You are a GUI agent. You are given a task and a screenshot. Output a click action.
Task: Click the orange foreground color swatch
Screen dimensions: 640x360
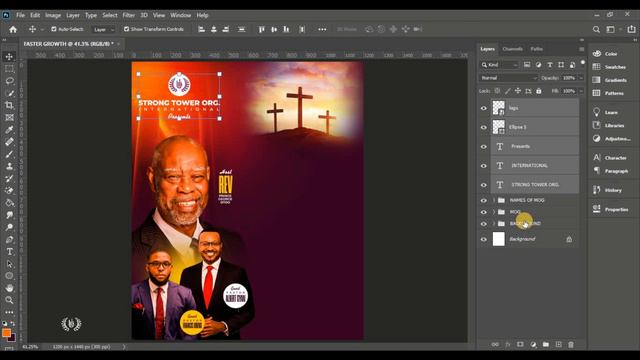coord(6,333)
